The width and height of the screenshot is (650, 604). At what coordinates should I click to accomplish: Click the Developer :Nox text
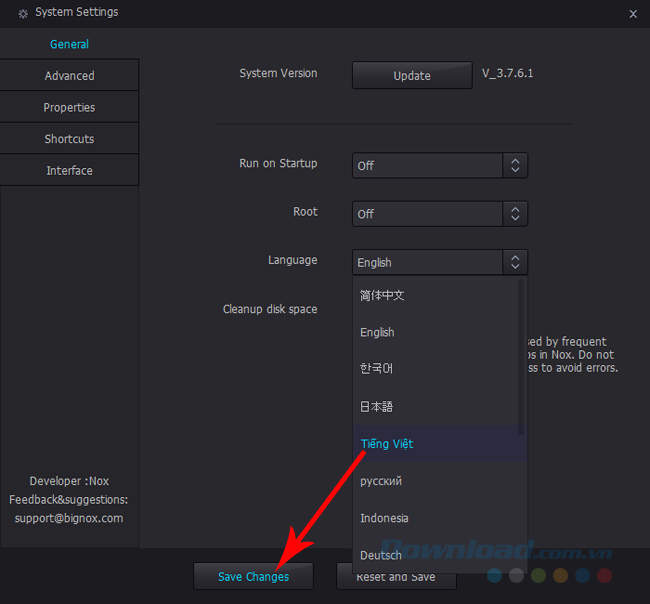[69, 481]
